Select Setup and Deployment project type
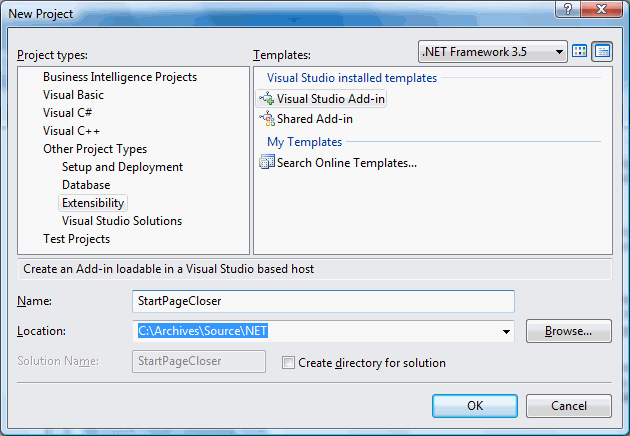 pos(122,167)
